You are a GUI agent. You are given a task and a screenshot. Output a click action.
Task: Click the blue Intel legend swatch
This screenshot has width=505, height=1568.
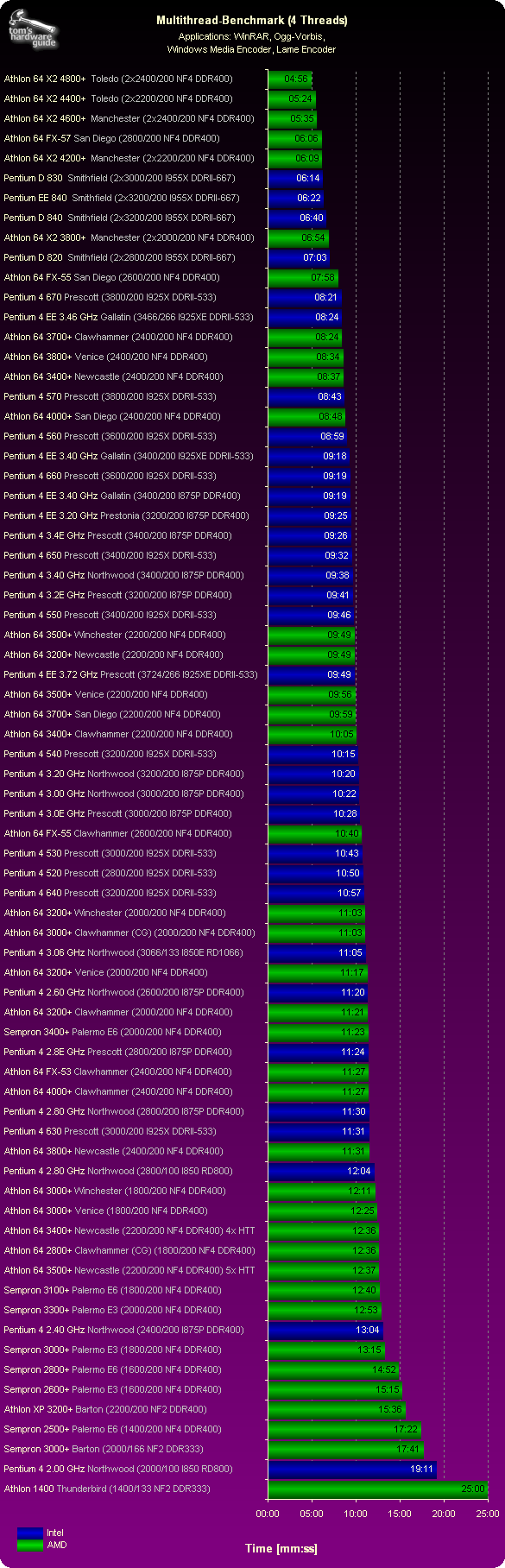point(29,1533)
